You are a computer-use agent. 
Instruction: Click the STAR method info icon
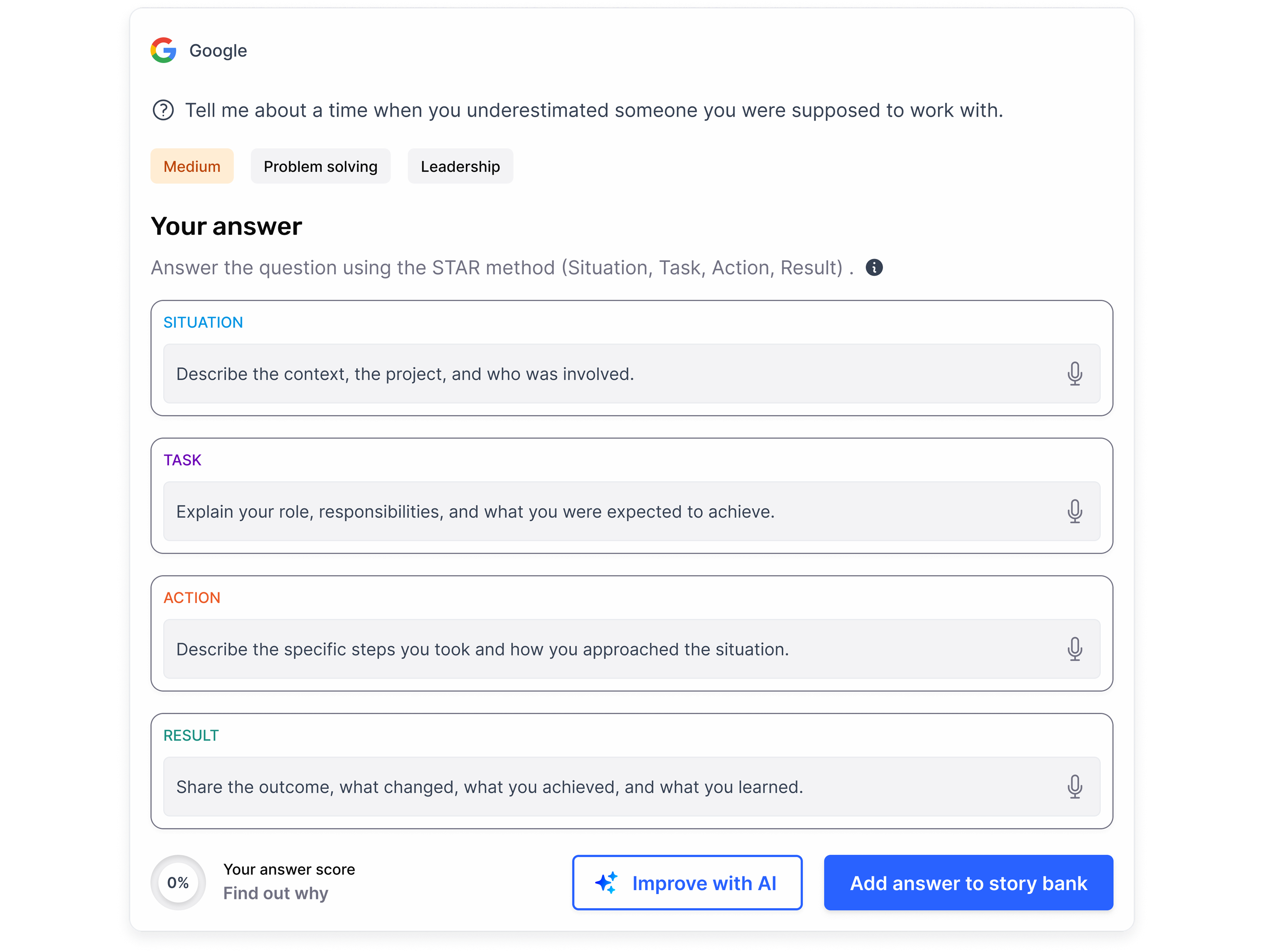(874, 267)
